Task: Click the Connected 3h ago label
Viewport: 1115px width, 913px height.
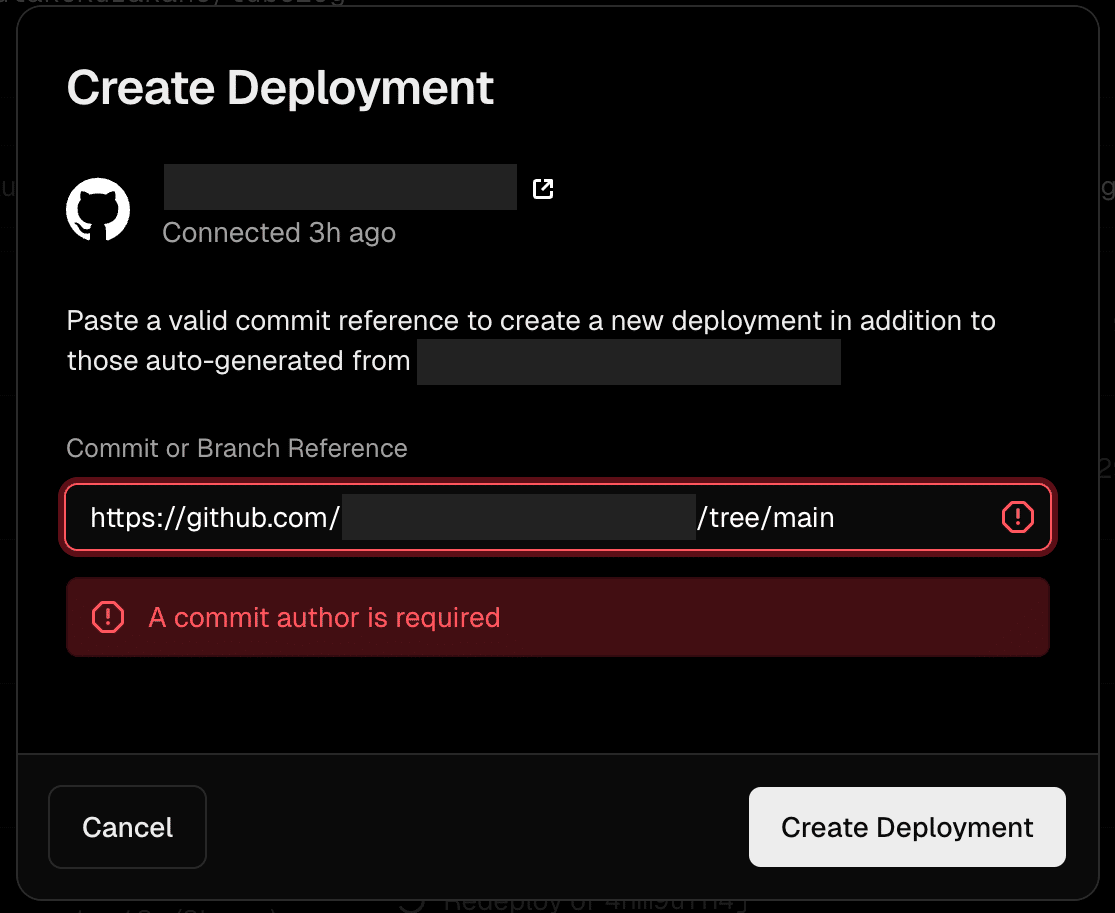Action: pyautogui.click(x=280, y=232)
